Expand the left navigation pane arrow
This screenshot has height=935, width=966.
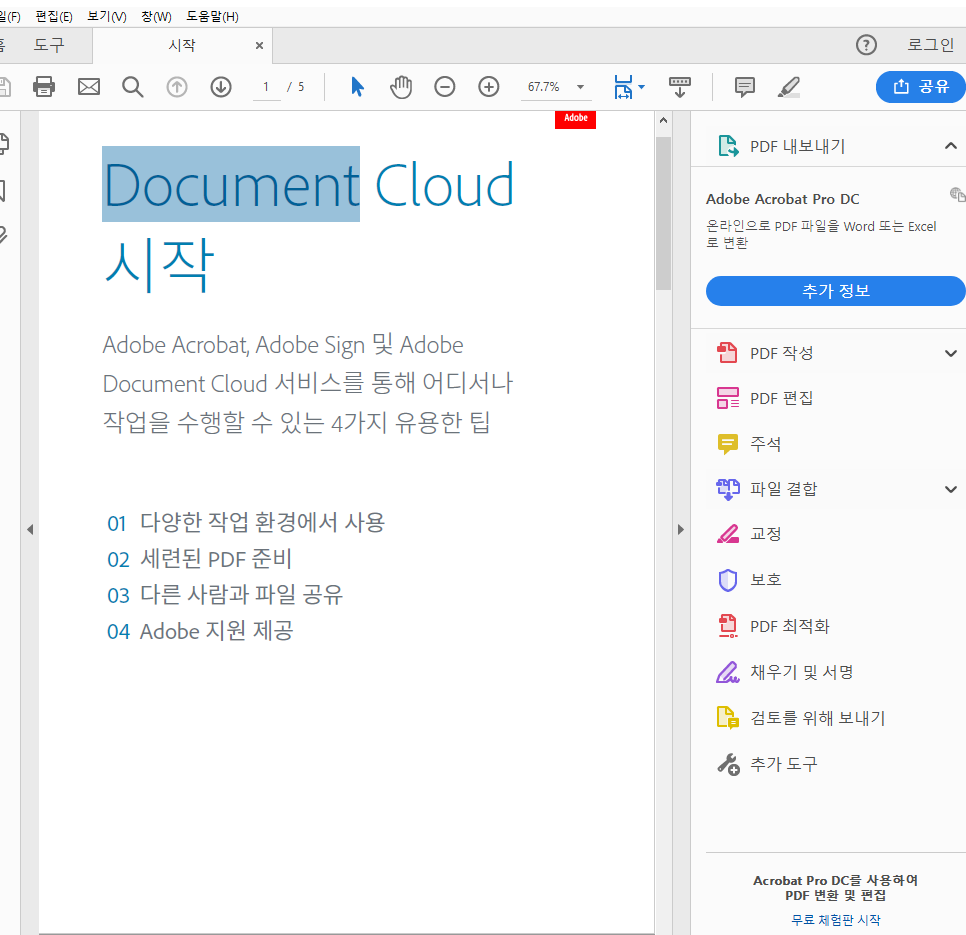click(30, 529)
